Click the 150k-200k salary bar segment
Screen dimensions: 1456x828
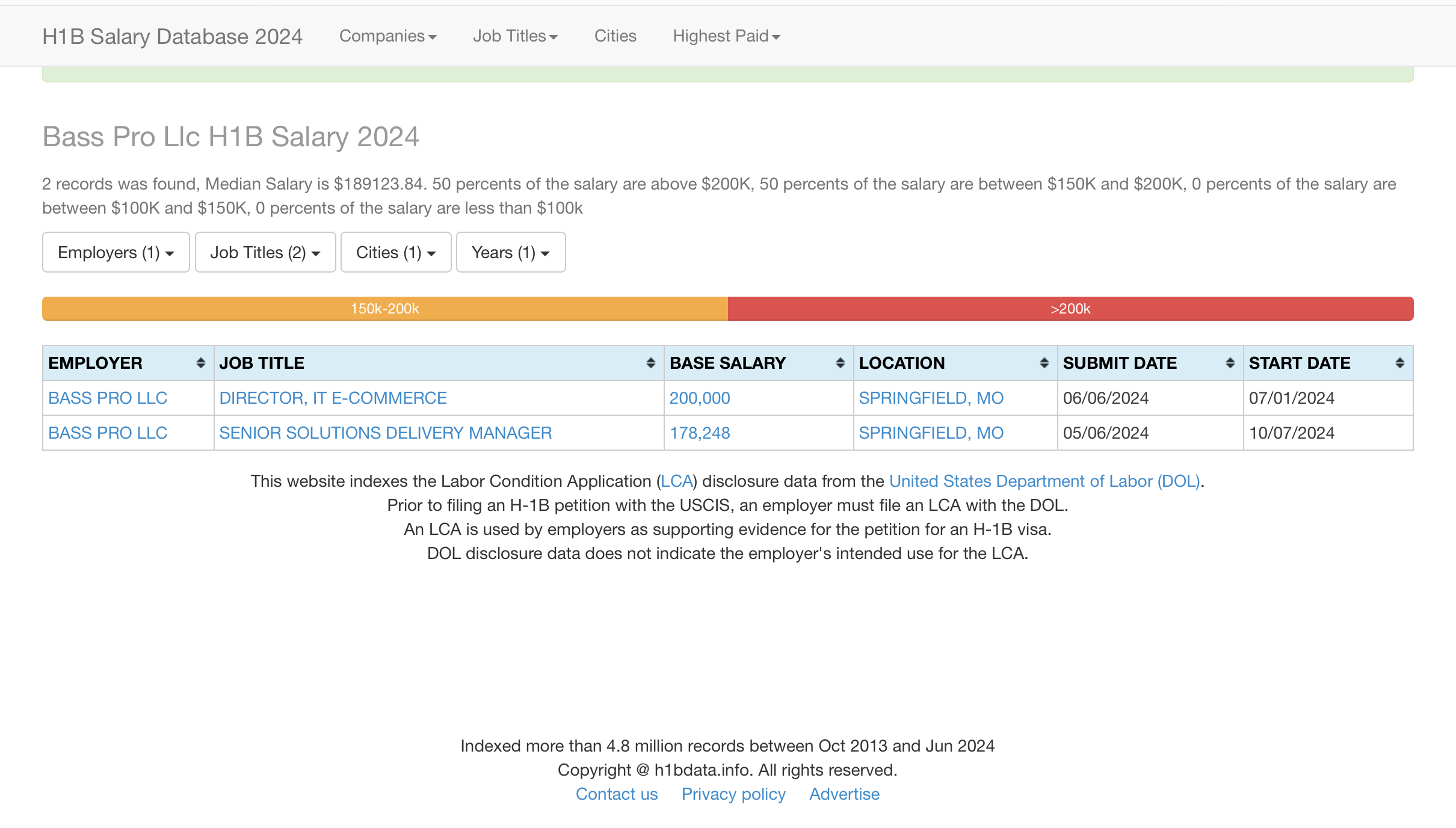(x=385, y=309)
